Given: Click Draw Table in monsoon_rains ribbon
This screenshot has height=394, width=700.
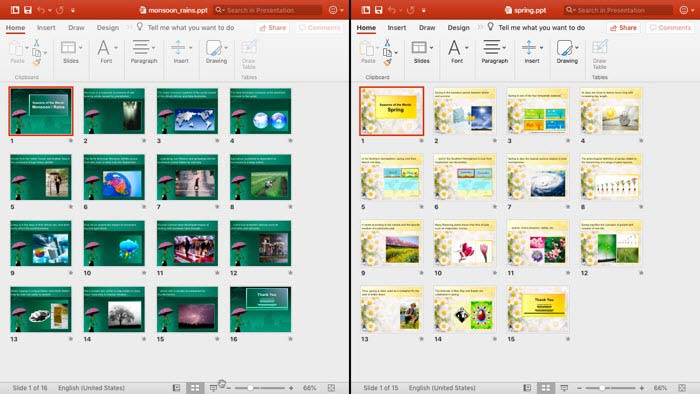Looking at the screenshot, I should click(249, 54).
